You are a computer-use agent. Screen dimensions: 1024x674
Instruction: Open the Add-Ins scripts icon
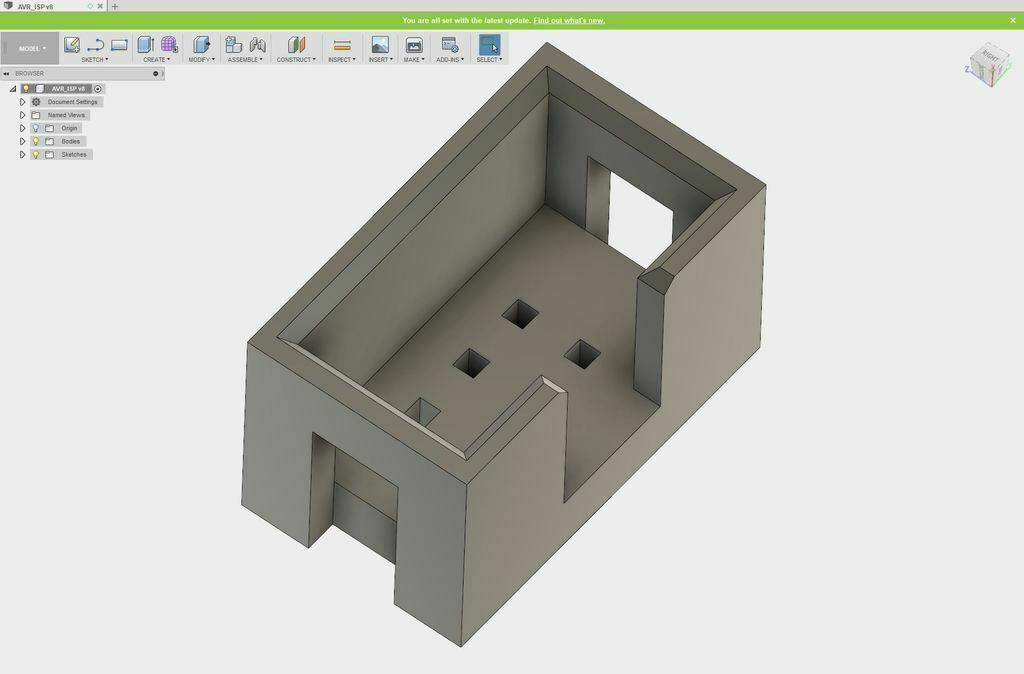pyautogui.click(x=450, y=44)
